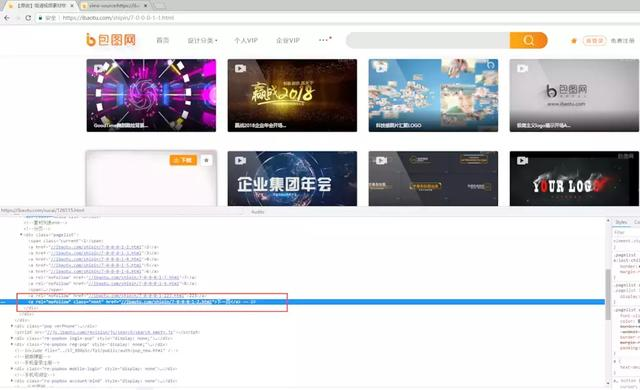This screenshot has height=390, width=640.
Task: Expand the re-popbox account-bind div node
Action: tap(12, 381)
